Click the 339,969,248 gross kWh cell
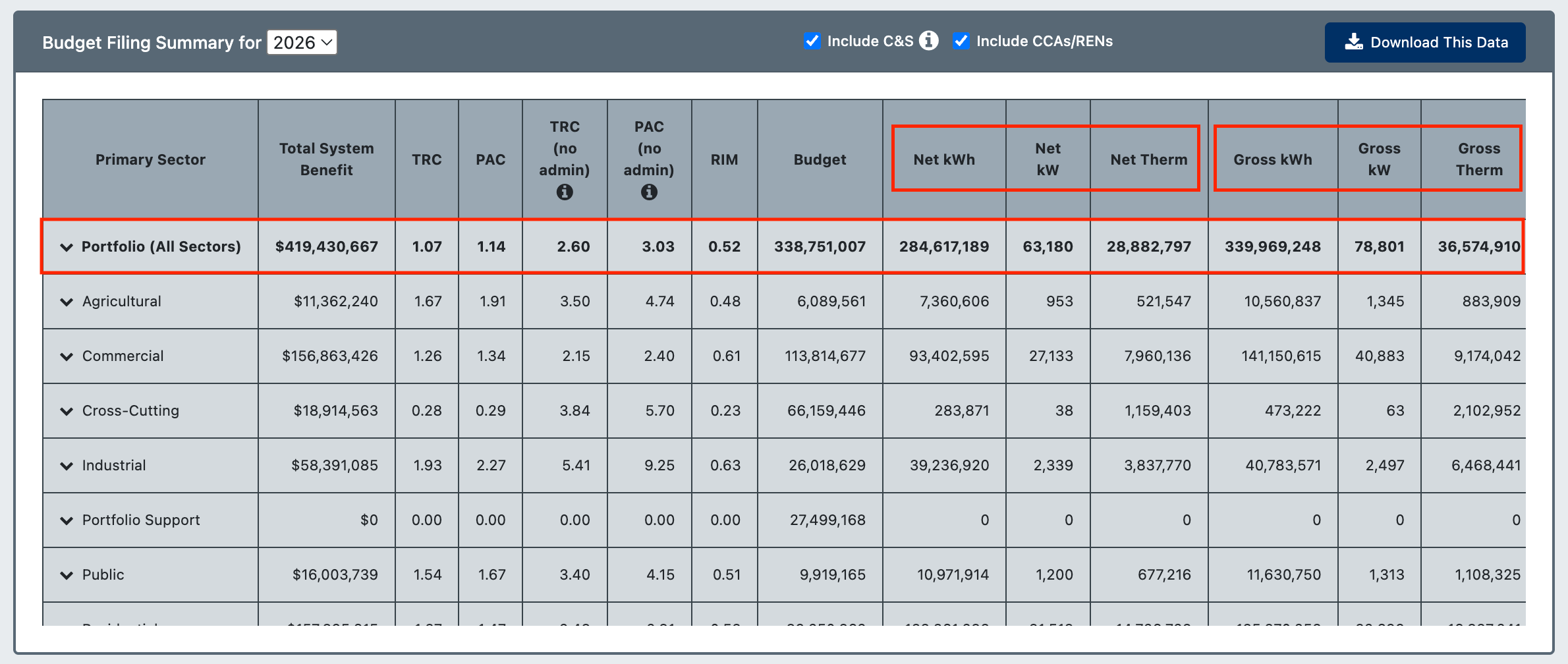Image resolution: width=1568 pixels, height=664 pixels. [1273, 246]
